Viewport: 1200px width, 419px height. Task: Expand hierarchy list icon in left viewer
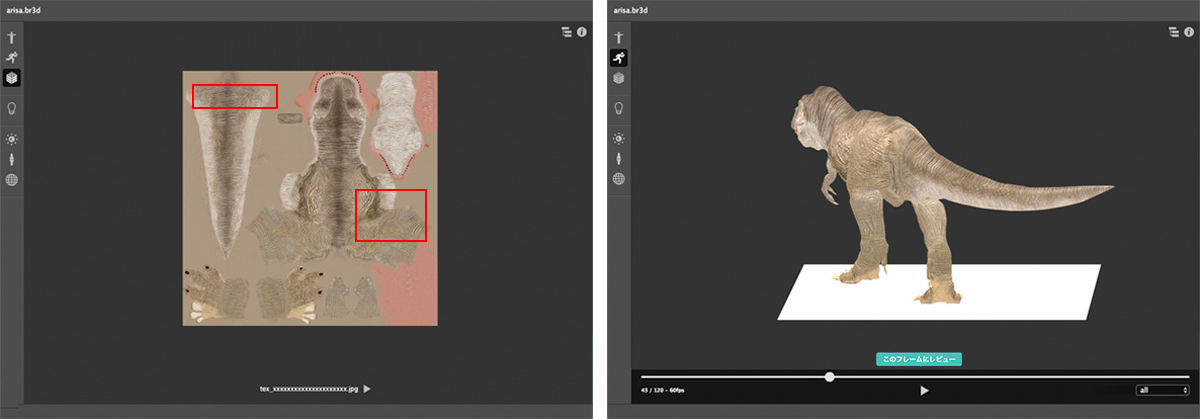[566, 32]
